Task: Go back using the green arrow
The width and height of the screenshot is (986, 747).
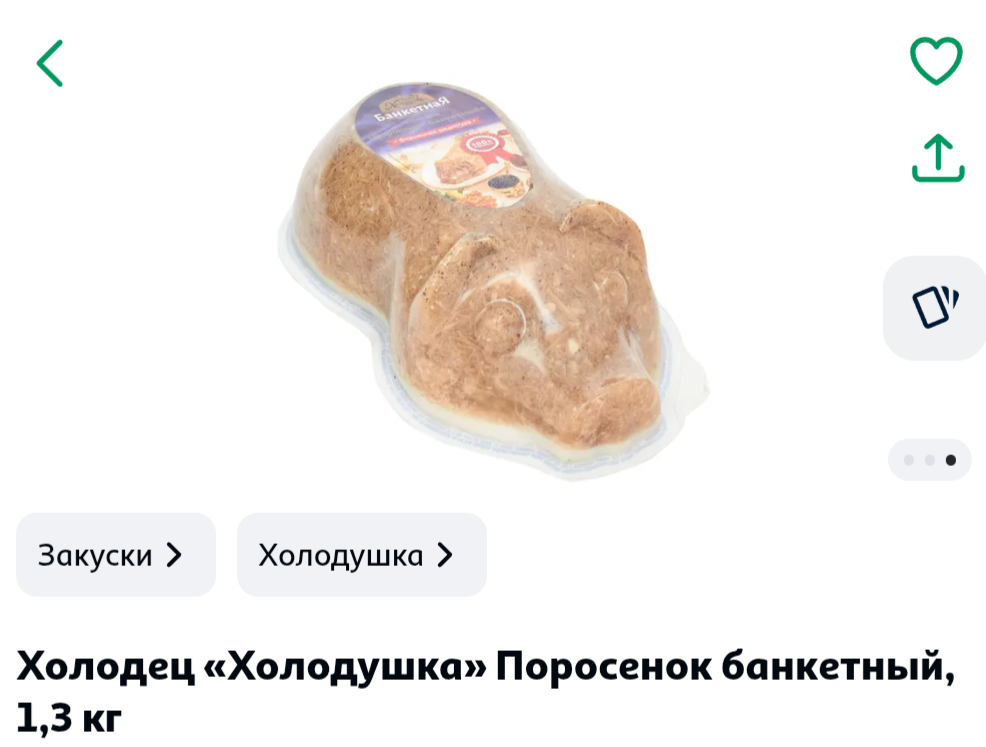Action: point(50,64)
